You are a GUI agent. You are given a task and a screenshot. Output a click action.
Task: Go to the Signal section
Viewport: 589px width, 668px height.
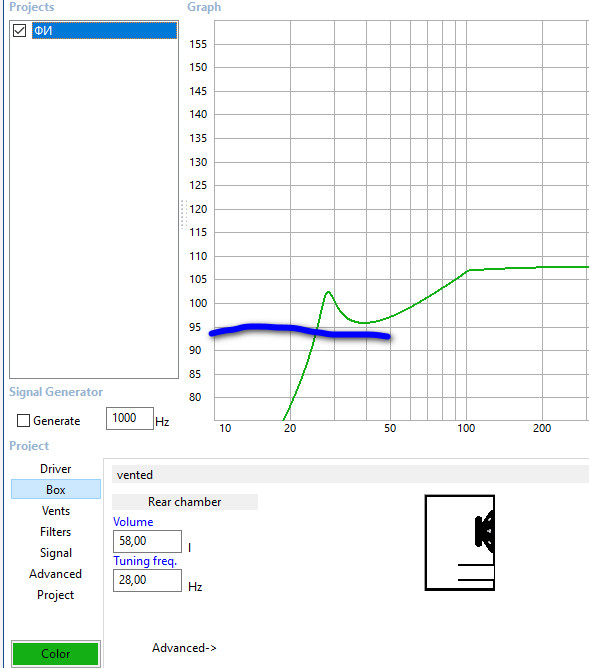56,553
